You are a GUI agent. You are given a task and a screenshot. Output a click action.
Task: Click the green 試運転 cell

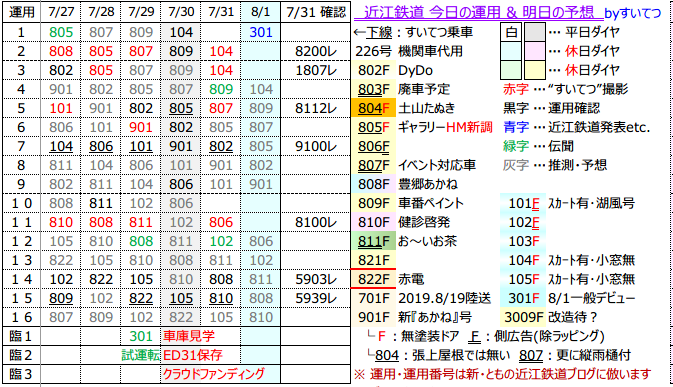point(141,355)
